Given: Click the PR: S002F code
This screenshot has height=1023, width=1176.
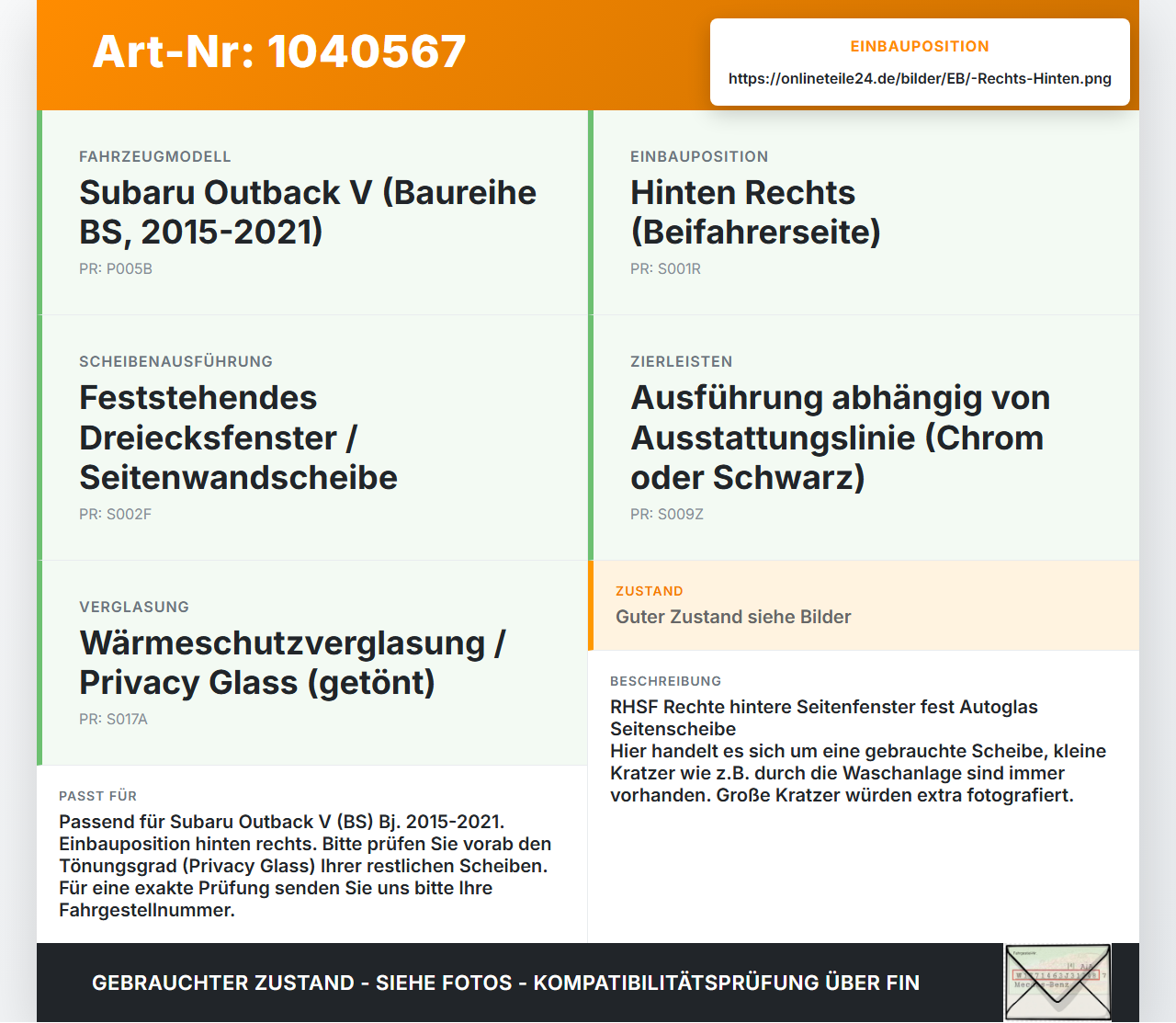Looking at the screenshot, I should [x=115, y=514].
